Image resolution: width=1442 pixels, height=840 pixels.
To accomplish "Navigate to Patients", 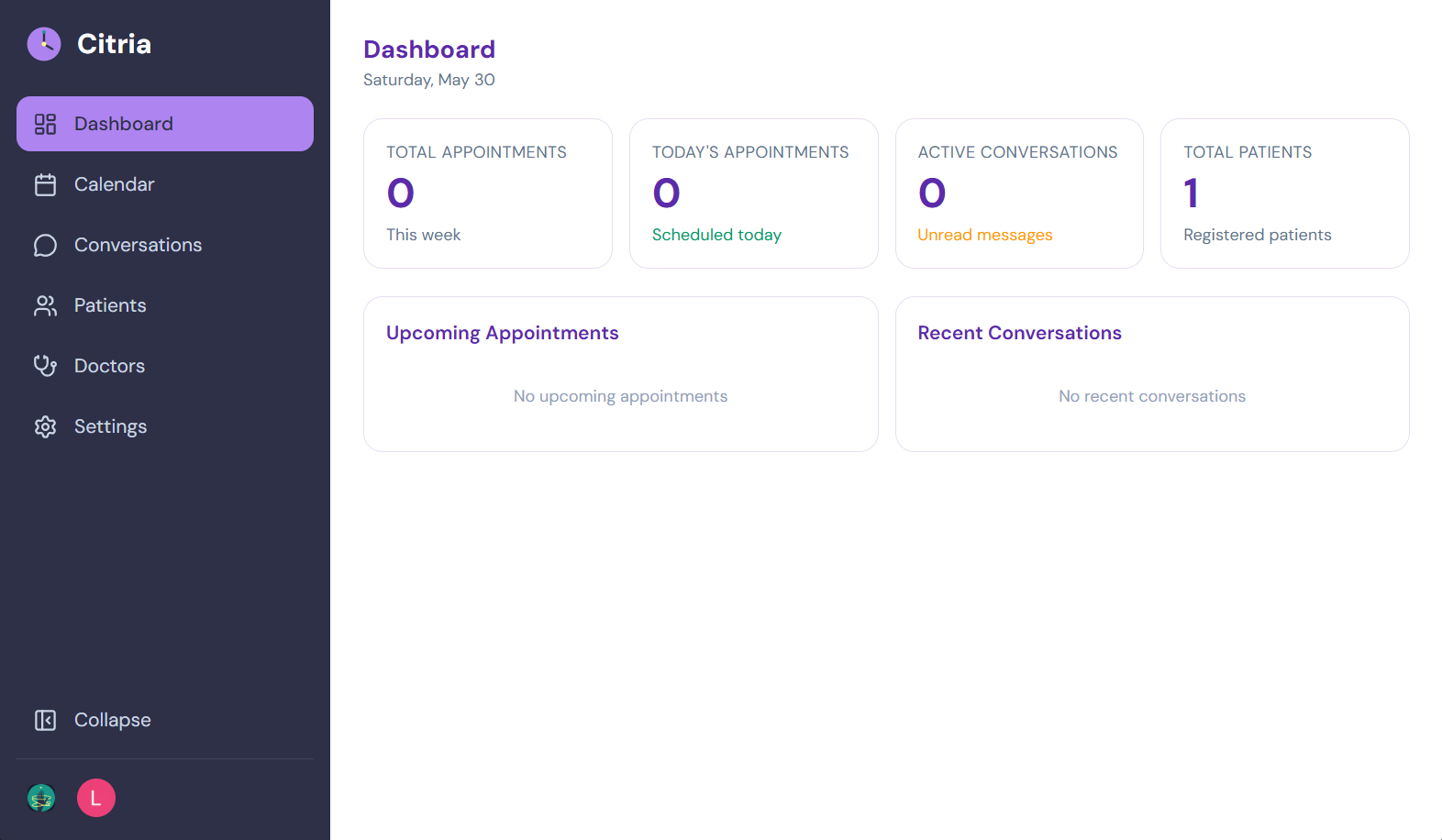I will [165, 305].
